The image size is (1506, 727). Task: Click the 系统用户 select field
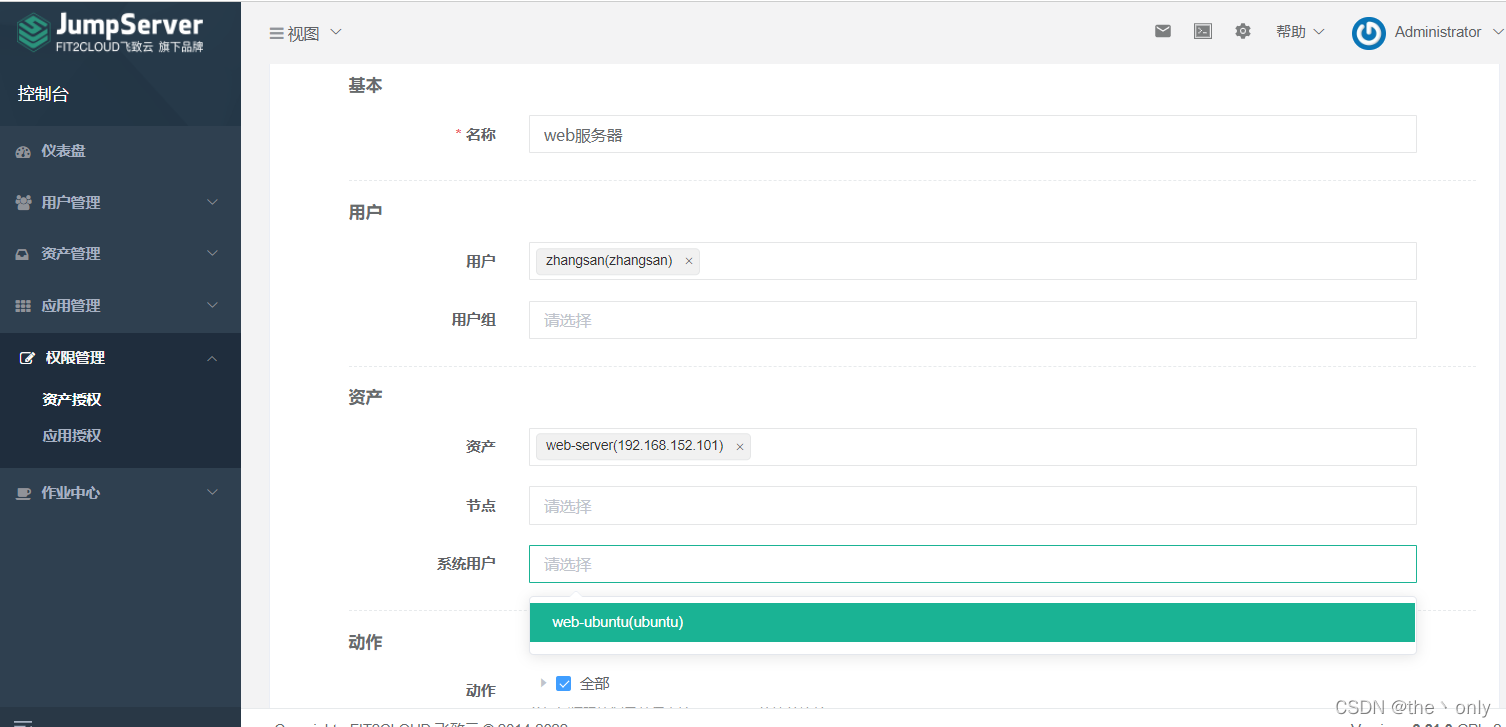tap(972, 564)
